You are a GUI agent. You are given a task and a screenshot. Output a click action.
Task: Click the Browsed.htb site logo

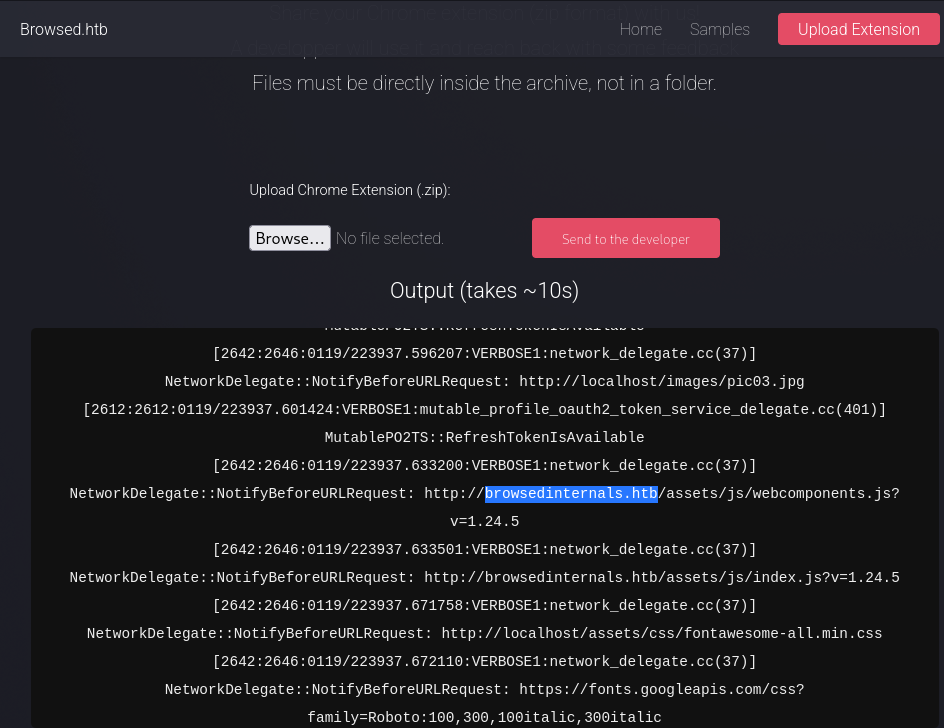[64, 29]
